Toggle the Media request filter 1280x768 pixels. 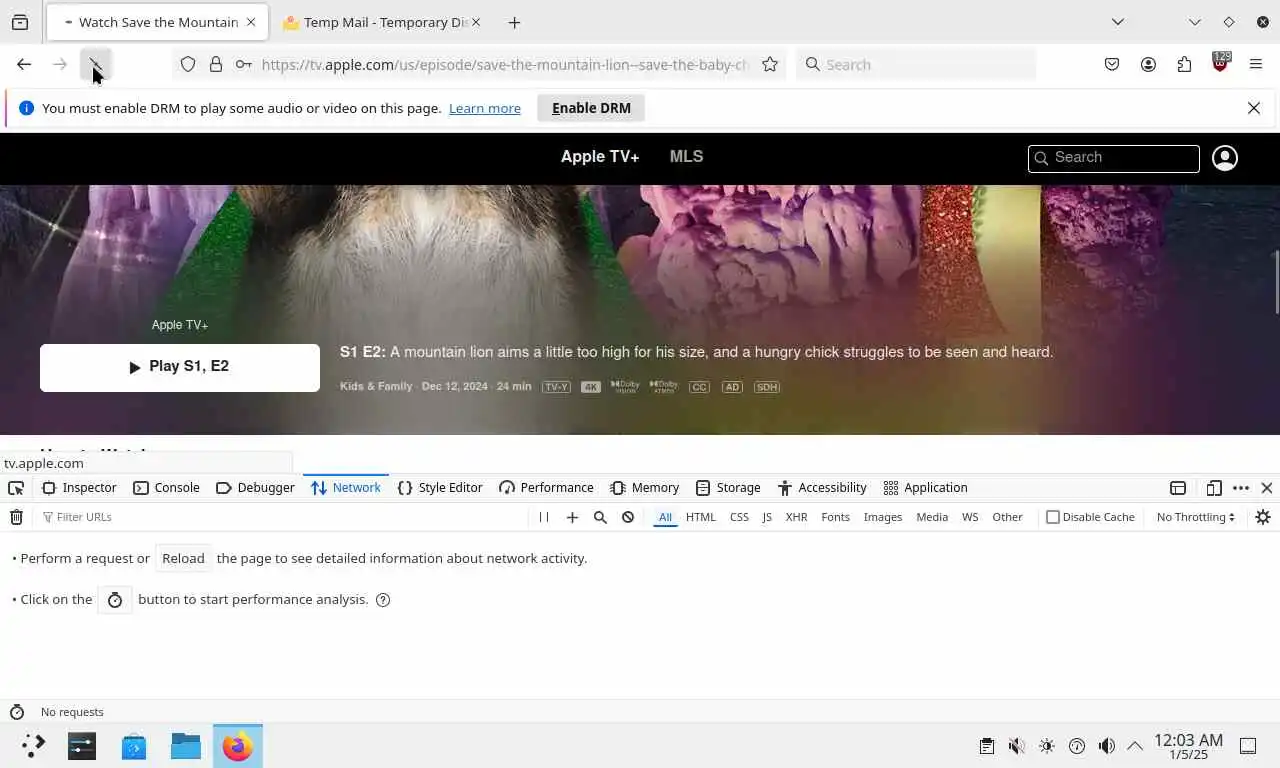point(932,517)
